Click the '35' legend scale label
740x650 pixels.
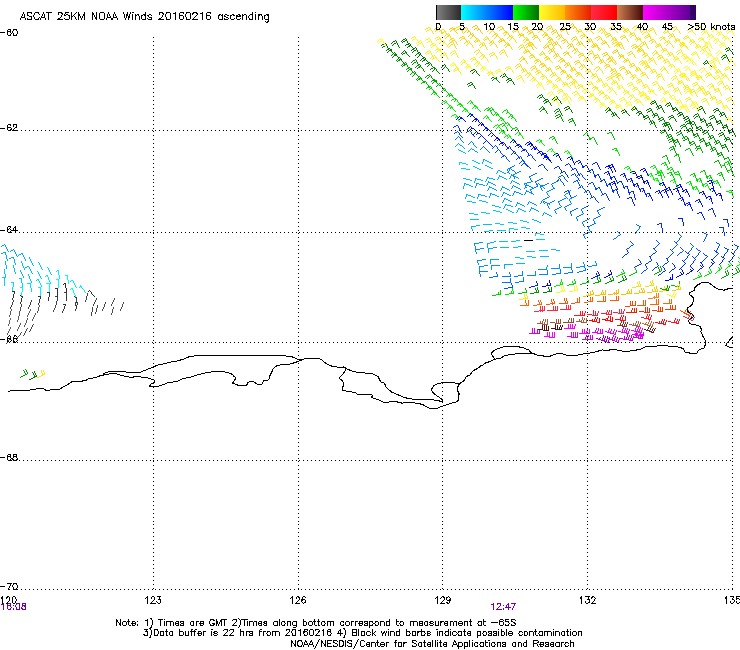coord(616,27)
